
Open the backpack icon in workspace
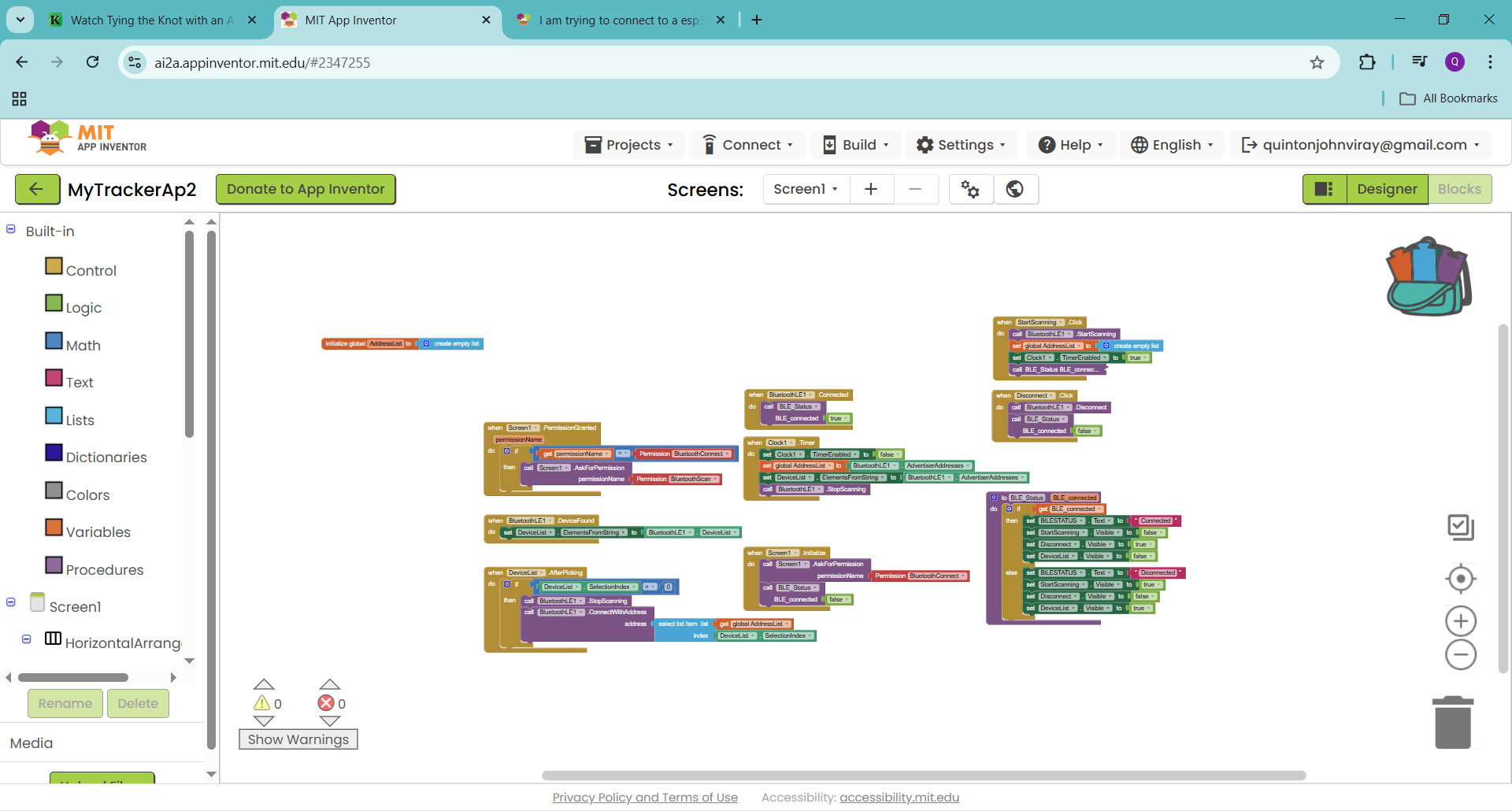(x=1429, y=277)
